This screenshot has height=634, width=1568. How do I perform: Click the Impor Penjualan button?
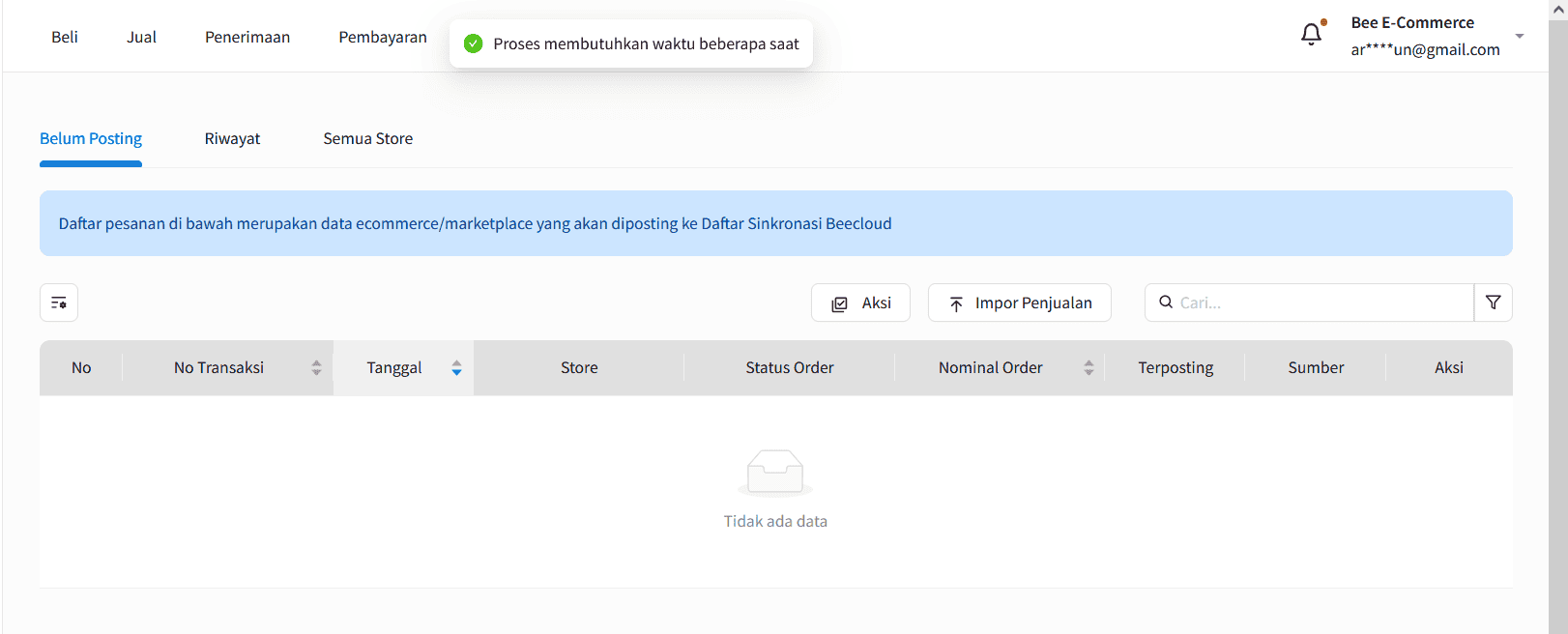click(1019, 303)
